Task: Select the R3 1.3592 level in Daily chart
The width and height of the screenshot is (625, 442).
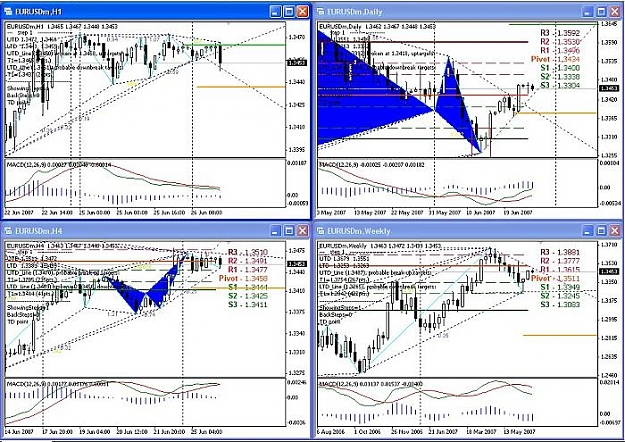Action: coord(560,33)
